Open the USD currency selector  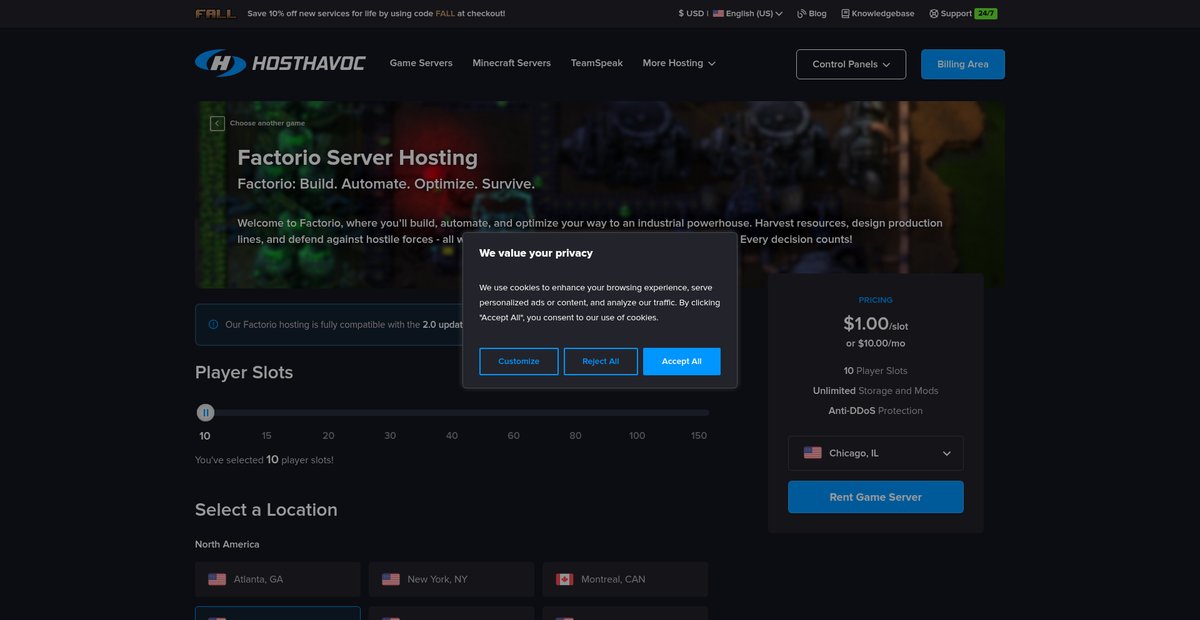[x=692, y=14]
